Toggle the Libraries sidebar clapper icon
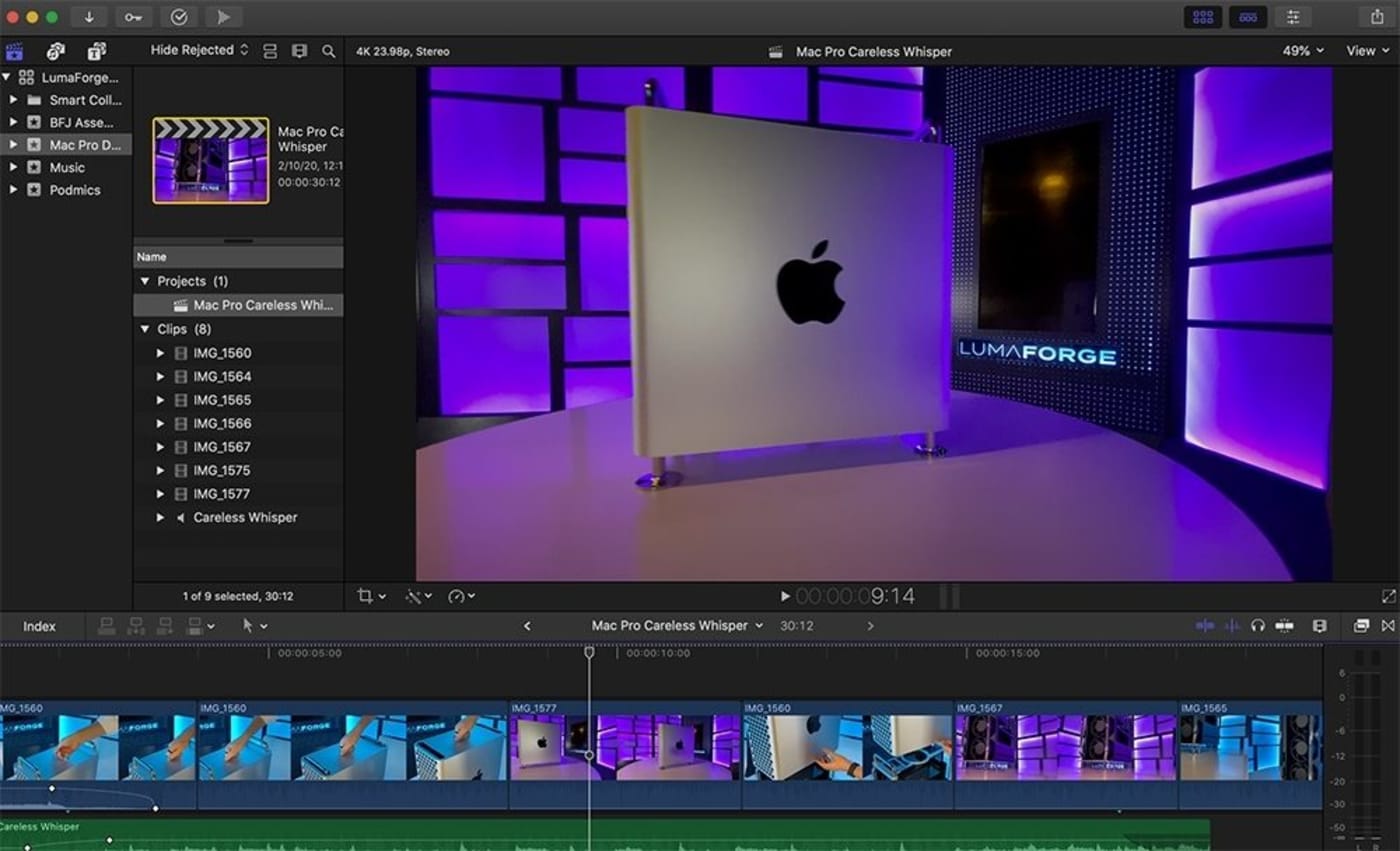Image resolution: width=1400 pixels, height=851 pixels. pos(15,51)
